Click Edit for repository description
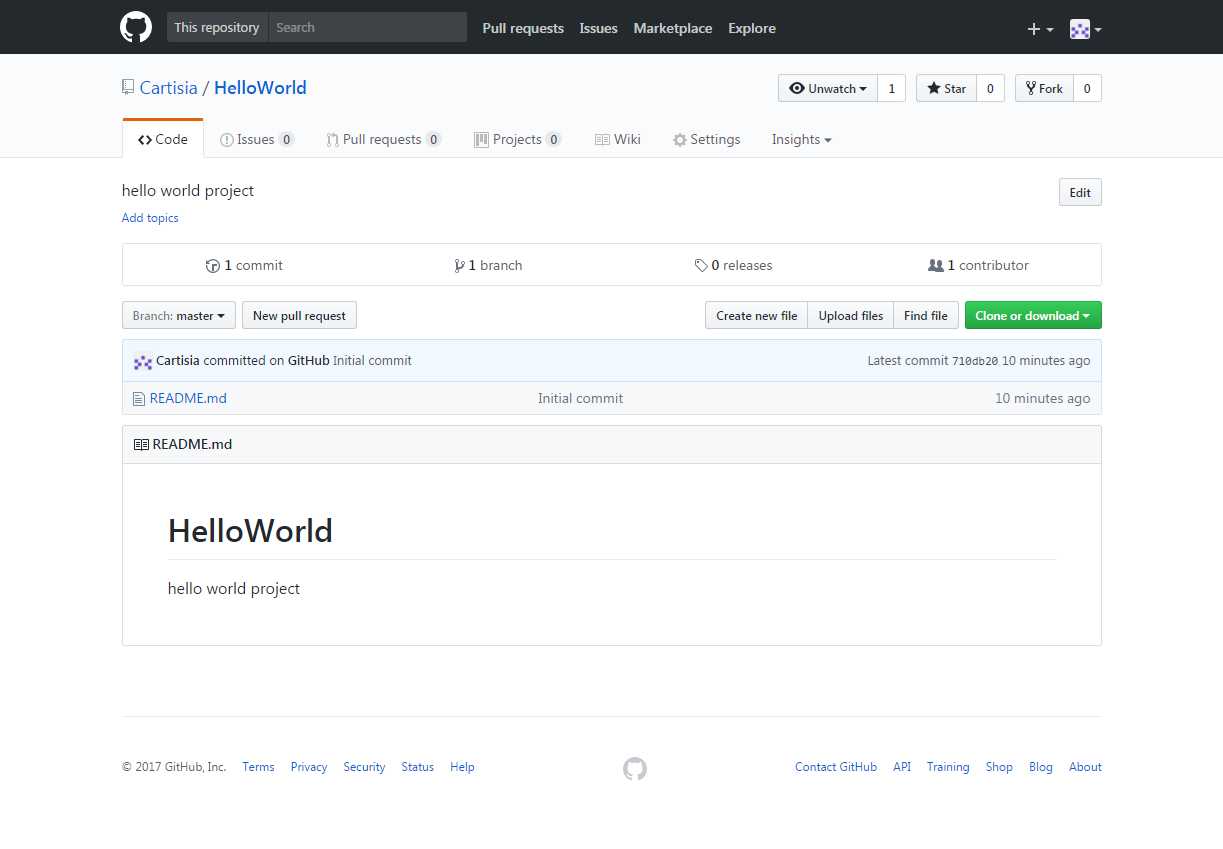The height and width of the screenshot is (849, 1223). pyautogui.click(x=1080, y=192)
